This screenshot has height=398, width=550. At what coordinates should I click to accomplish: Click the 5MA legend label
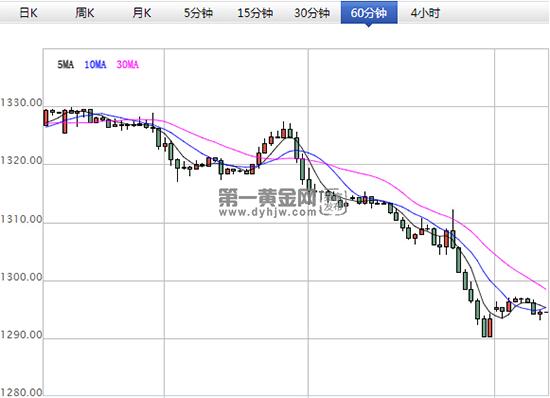point(66,65)
